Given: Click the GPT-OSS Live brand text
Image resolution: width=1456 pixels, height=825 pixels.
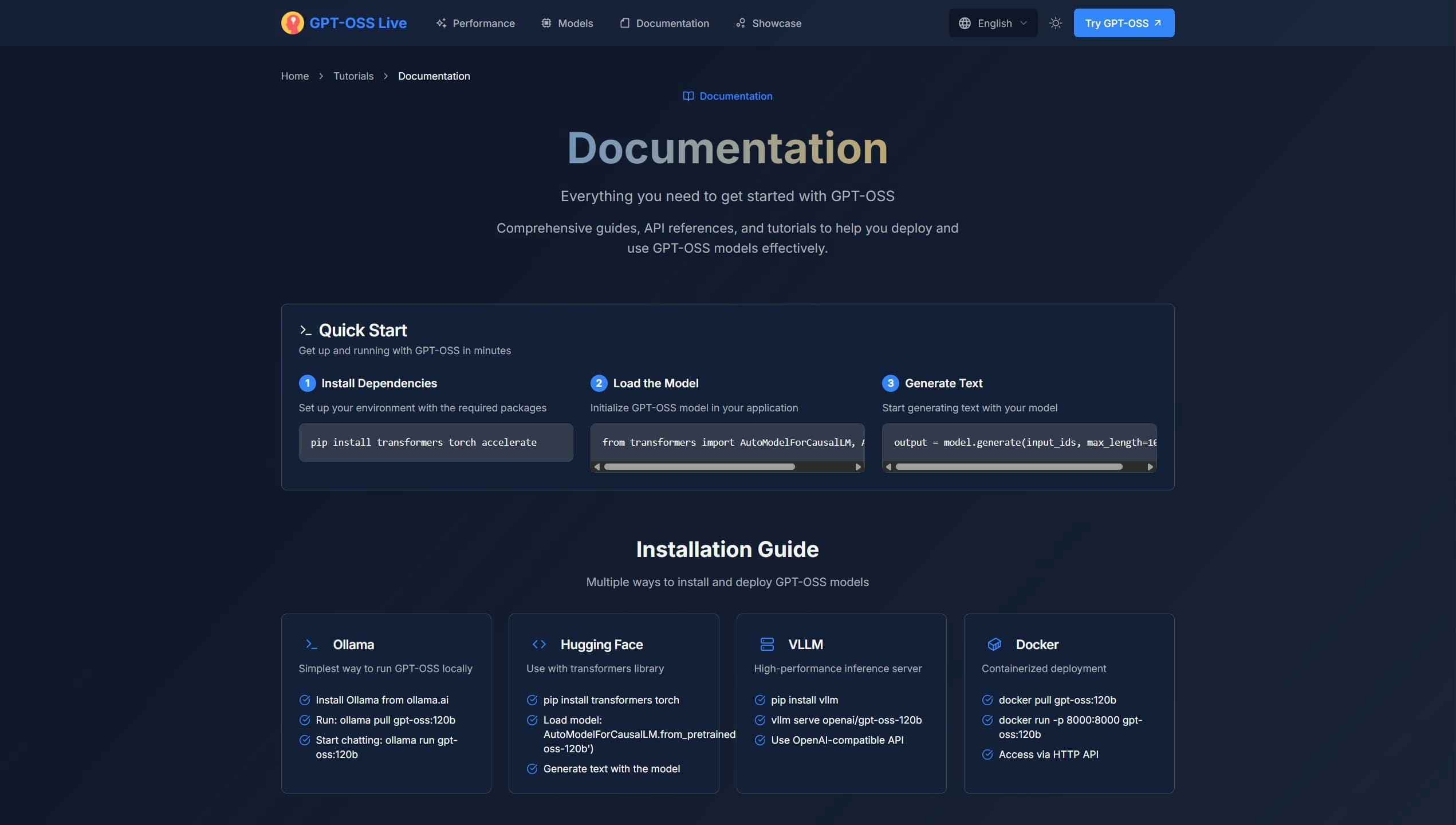Looking at the screenshot, I should (x=358, y=23).
